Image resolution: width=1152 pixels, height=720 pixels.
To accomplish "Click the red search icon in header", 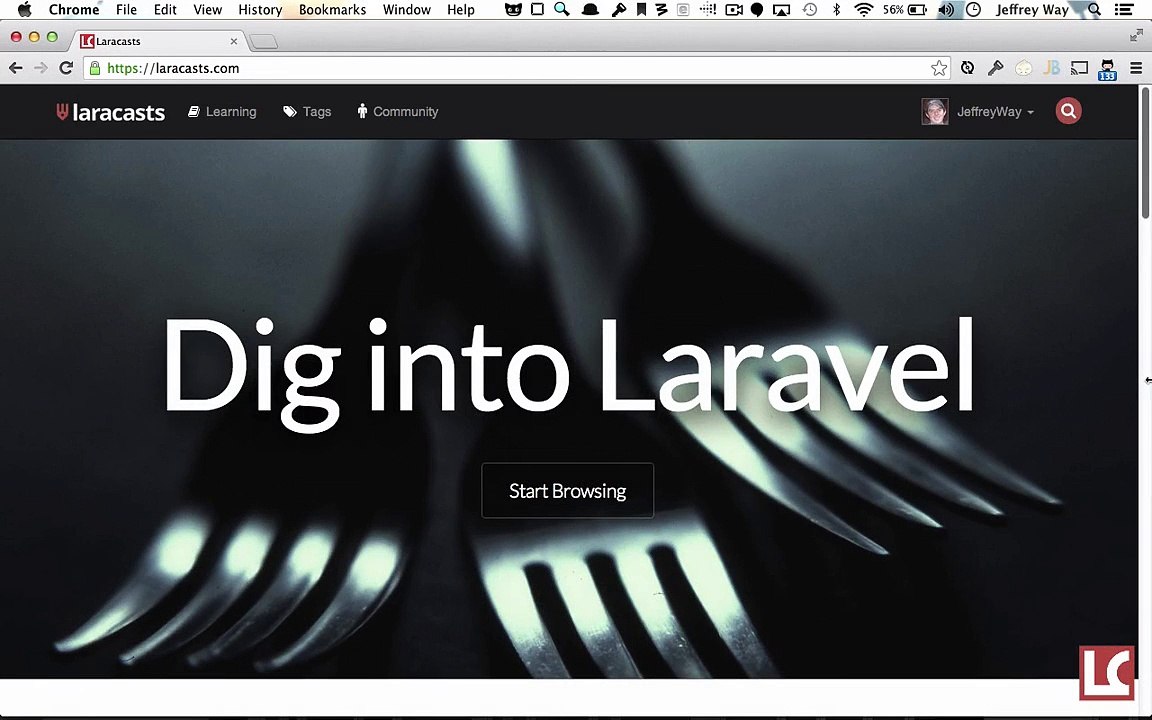I will pyautogui.click(x=1068, y=111).
